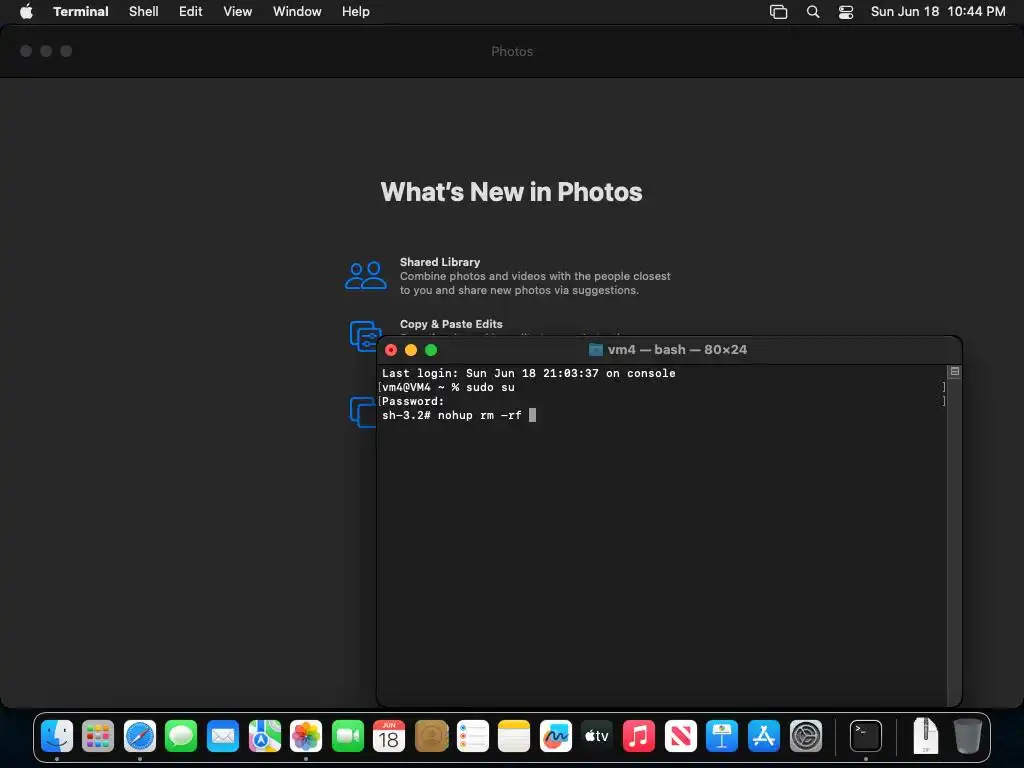The width and height of the screenshot is (1024, 768).
Task: Click the 'Password:' line in Terminal
Action: 413,401
